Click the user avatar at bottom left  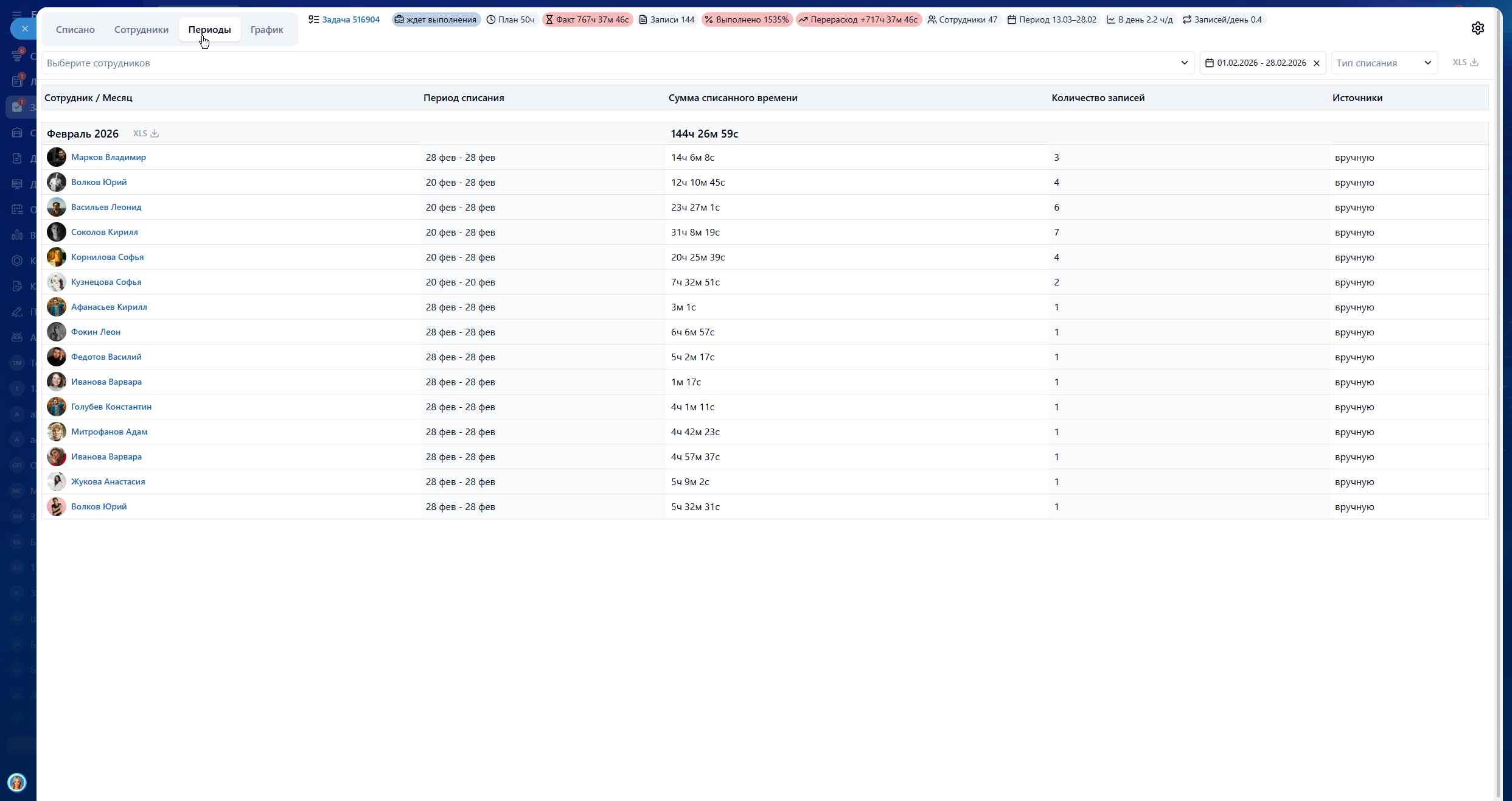pos(17,782)
